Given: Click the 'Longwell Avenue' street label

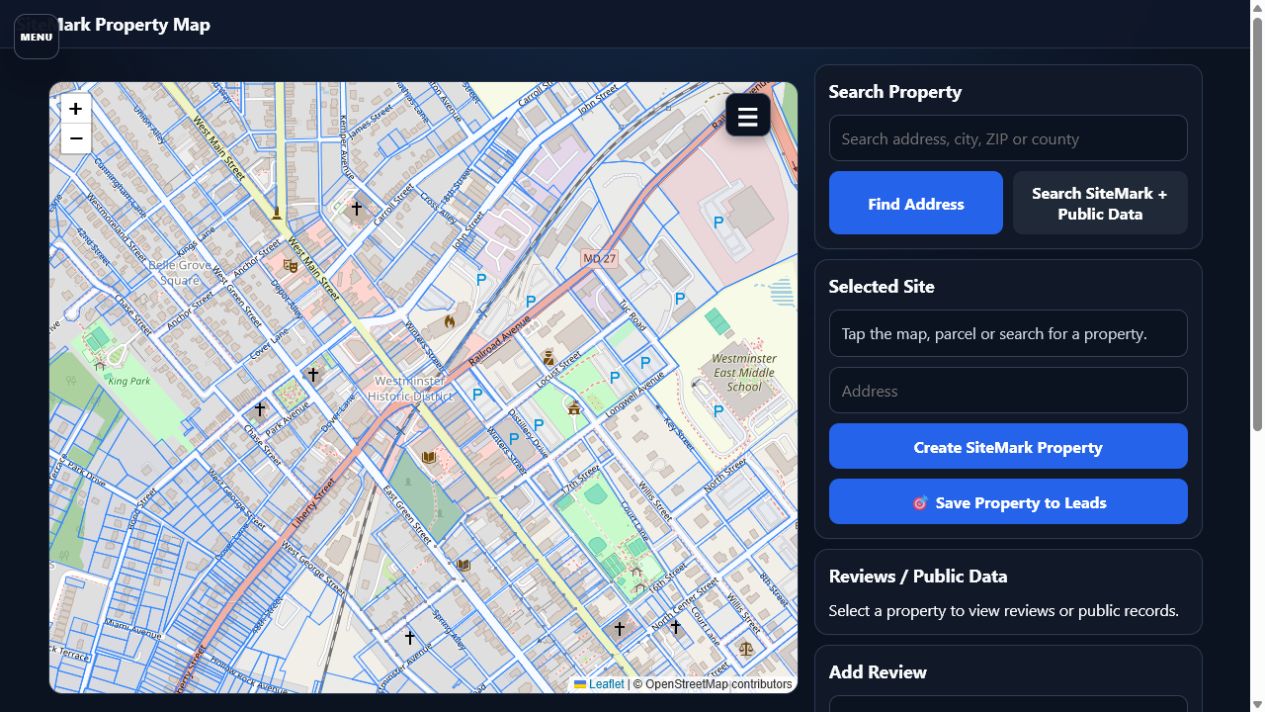Looking at the screenshot, I should click(636, 392).
